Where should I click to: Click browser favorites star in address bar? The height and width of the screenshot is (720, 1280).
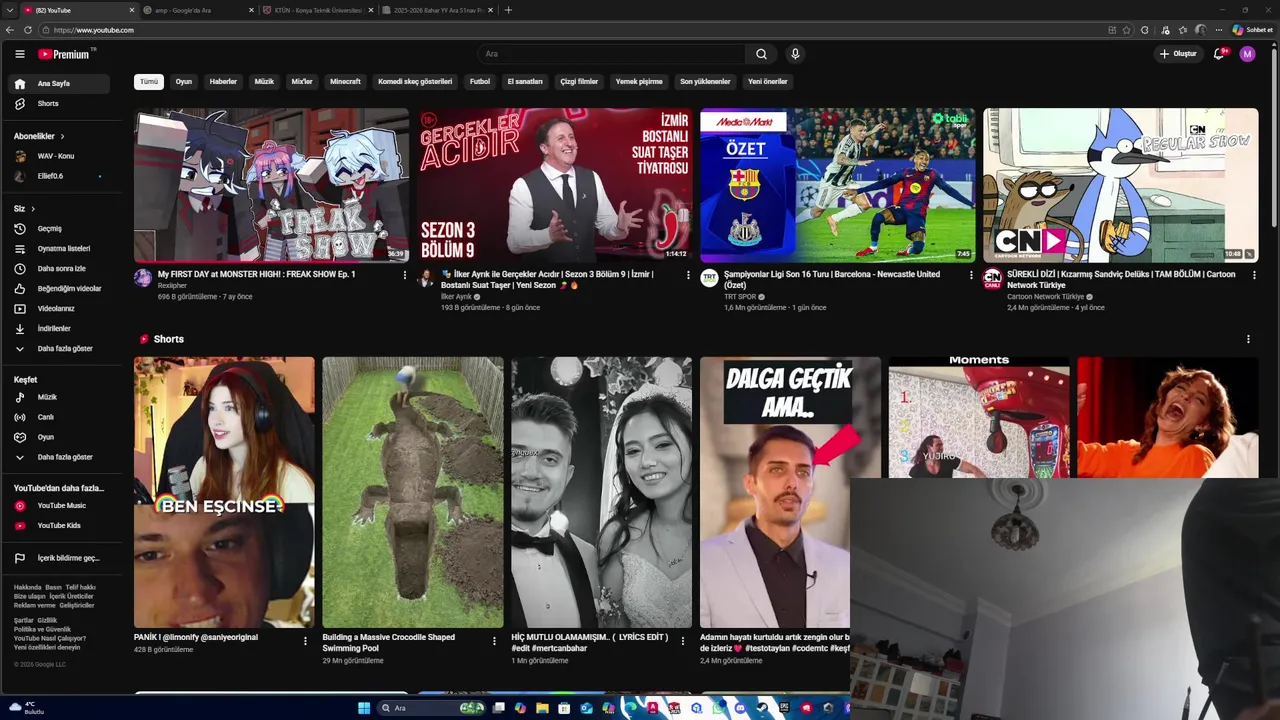(x=1128, y=30)
